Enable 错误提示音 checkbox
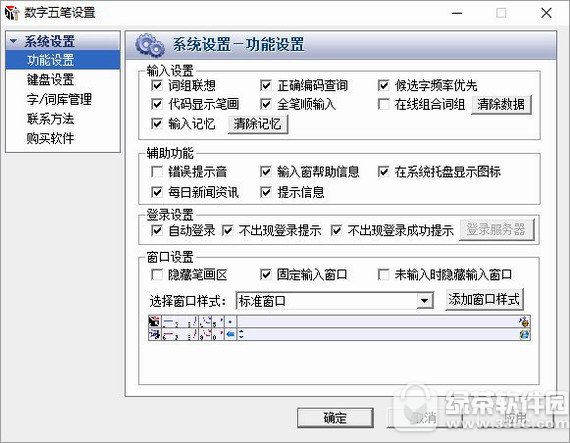Viewport: 570px width, 443px height. [157, 172]
